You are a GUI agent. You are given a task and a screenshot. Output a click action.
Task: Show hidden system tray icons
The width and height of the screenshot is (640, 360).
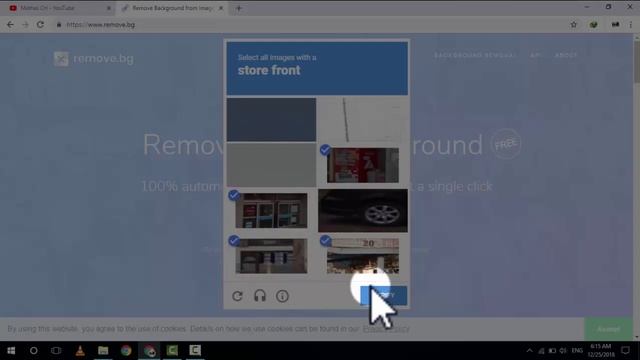pos(529,351)
